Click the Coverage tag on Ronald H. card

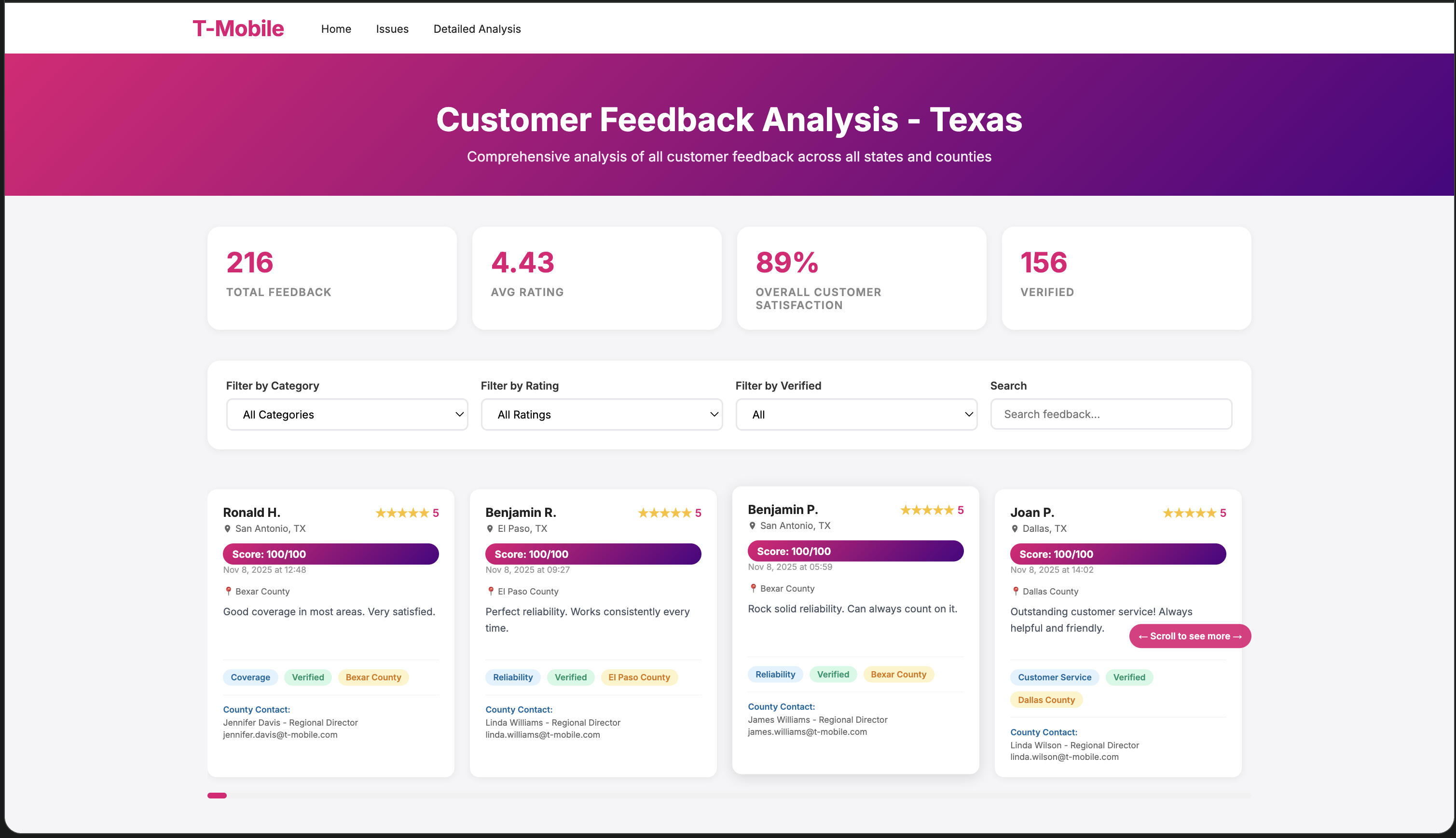250,677
